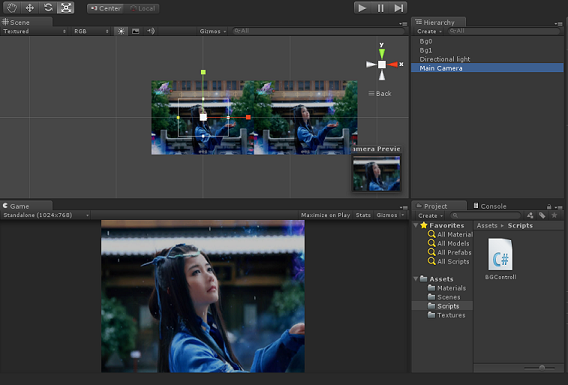Open the Hierarchy panel options menu
568x385 pixels.
(x=558, y=24)
